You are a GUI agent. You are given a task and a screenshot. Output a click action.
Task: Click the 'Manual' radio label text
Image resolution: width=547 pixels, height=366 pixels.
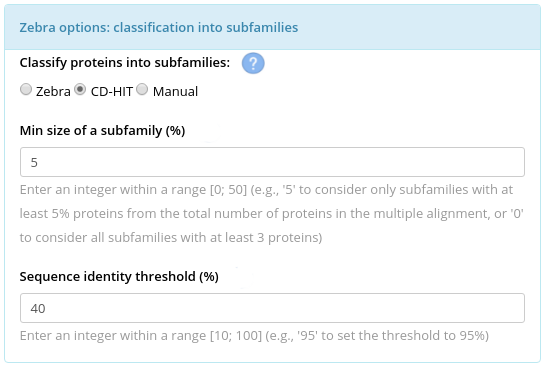tap(175, 91)
